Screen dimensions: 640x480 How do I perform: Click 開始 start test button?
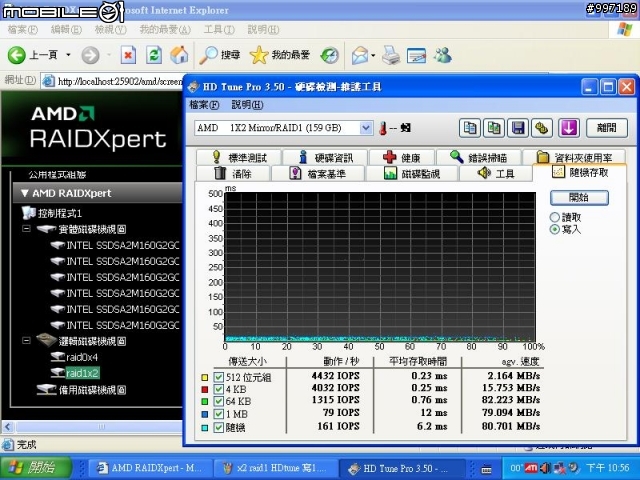coord(579,198)
